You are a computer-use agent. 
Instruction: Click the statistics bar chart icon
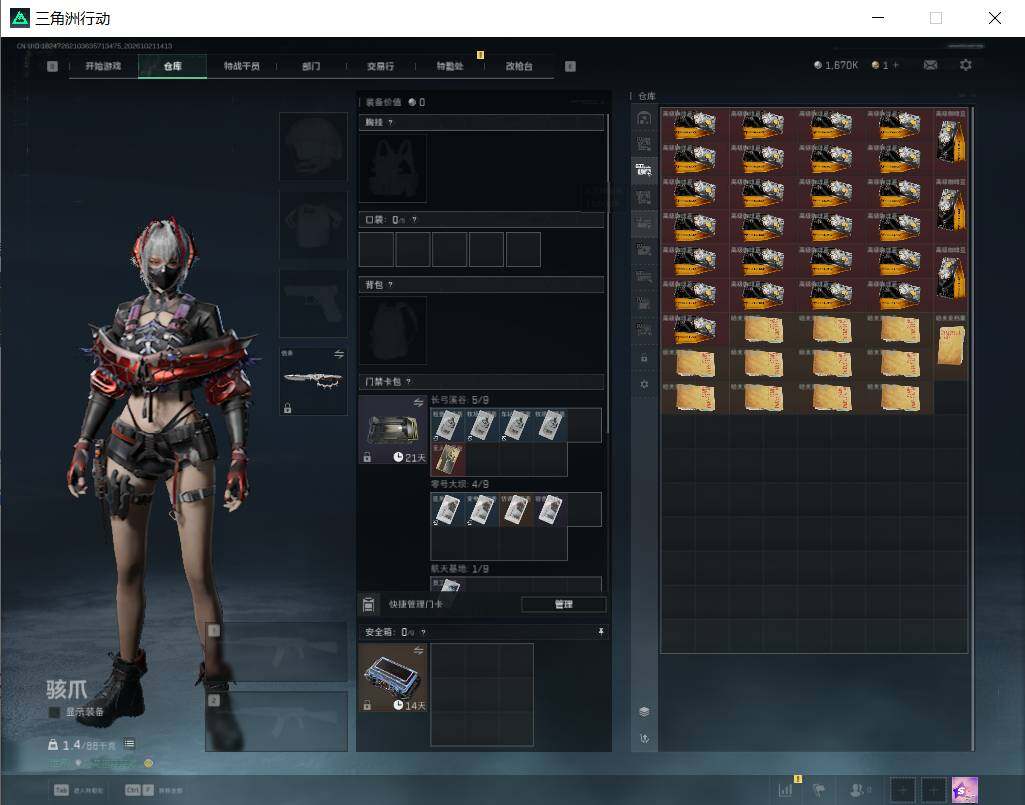pyautogui.click(x=785, y=790)
